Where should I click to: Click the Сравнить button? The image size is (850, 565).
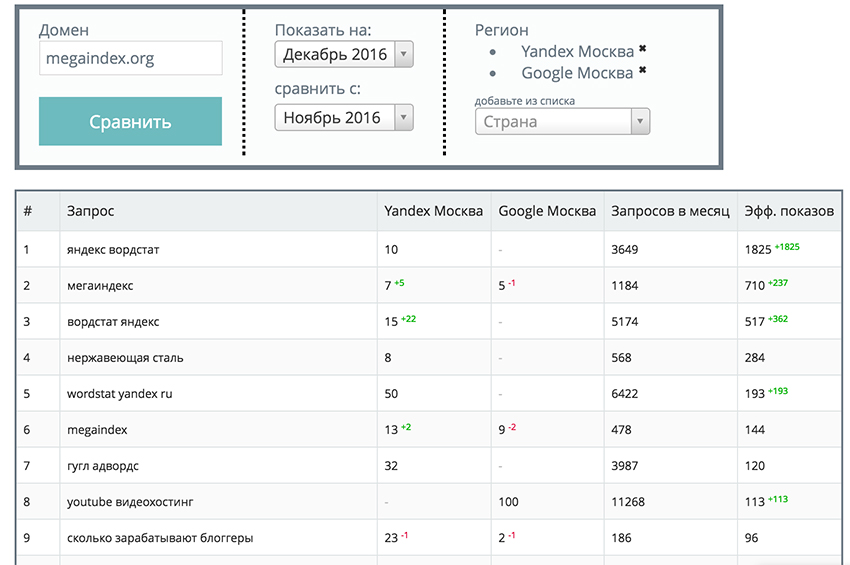coord(130,121)
